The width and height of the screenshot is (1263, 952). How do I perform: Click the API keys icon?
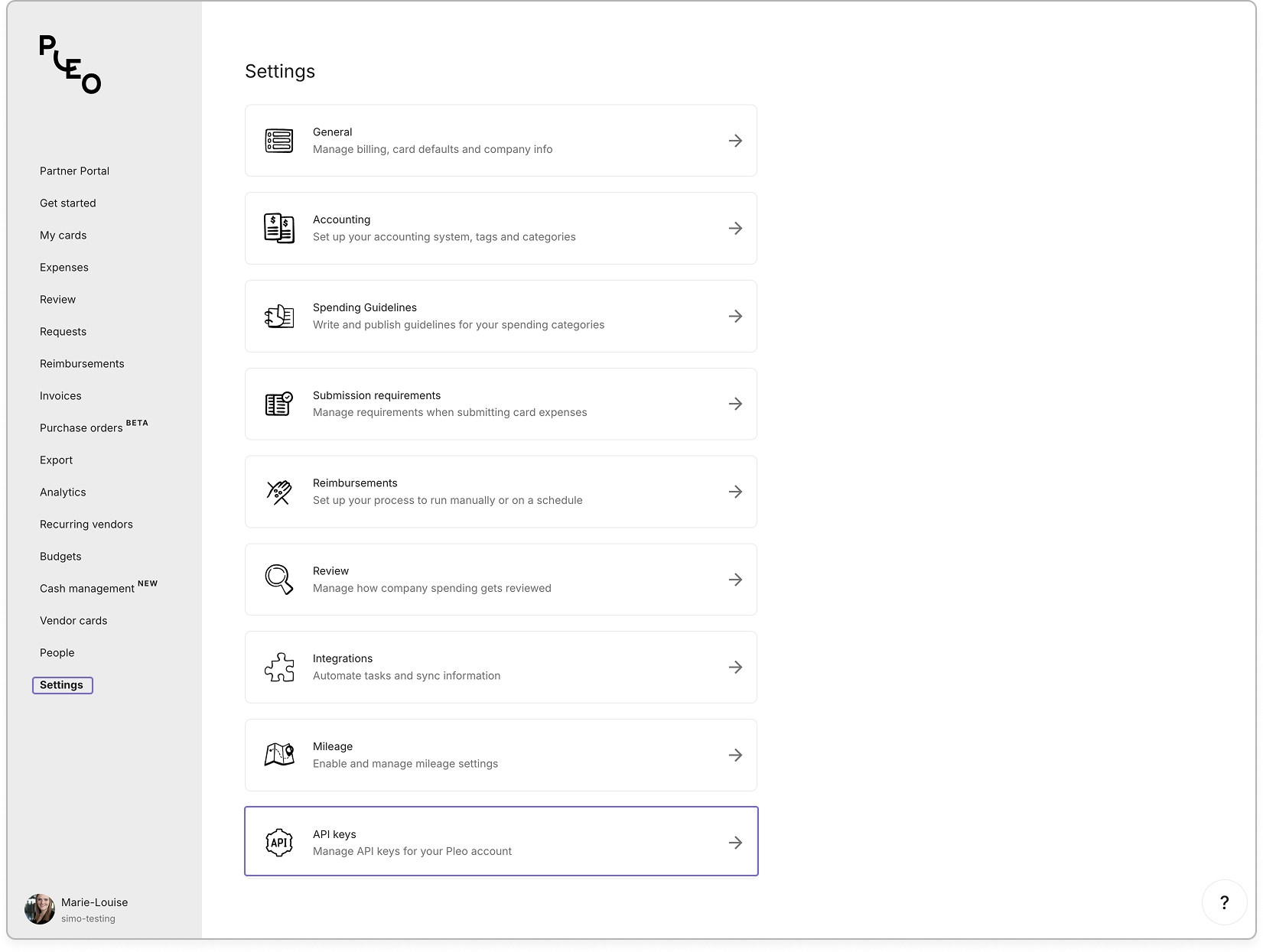click(279, 842)
